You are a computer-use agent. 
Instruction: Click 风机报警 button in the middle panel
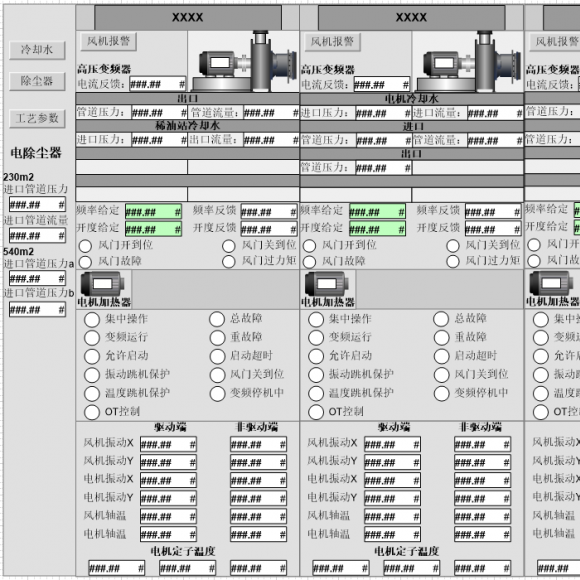point(333,42)
